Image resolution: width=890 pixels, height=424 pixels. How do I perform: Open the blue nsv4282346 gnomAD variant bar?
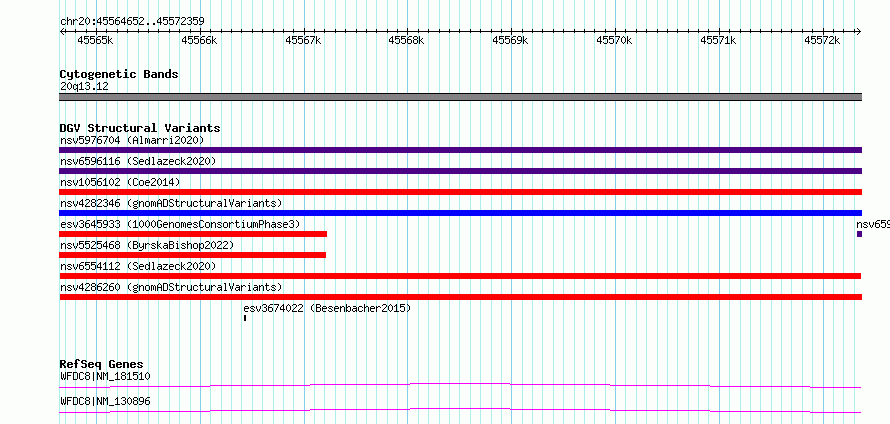pyautogui.click(x=460, y=213)
